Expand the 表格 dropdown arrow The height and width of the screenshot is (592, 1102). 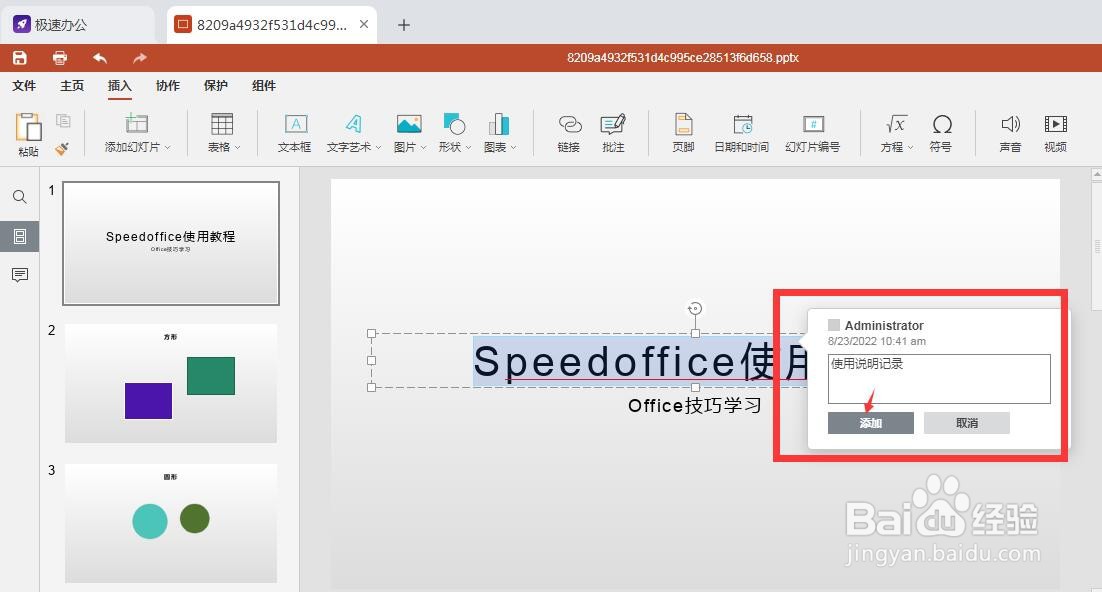point(238,148)
